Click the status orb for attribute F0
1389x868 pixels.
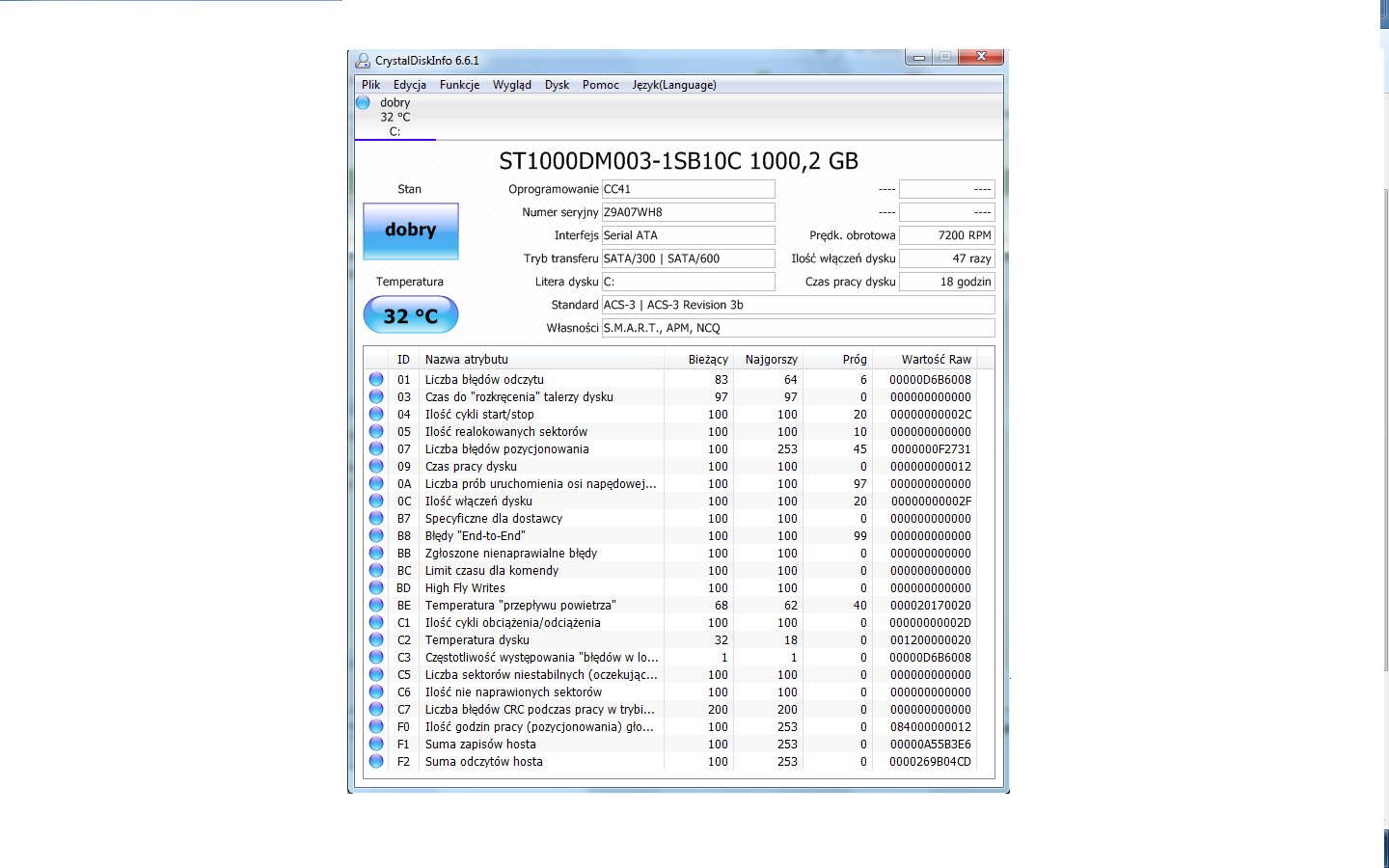[376, 726]
